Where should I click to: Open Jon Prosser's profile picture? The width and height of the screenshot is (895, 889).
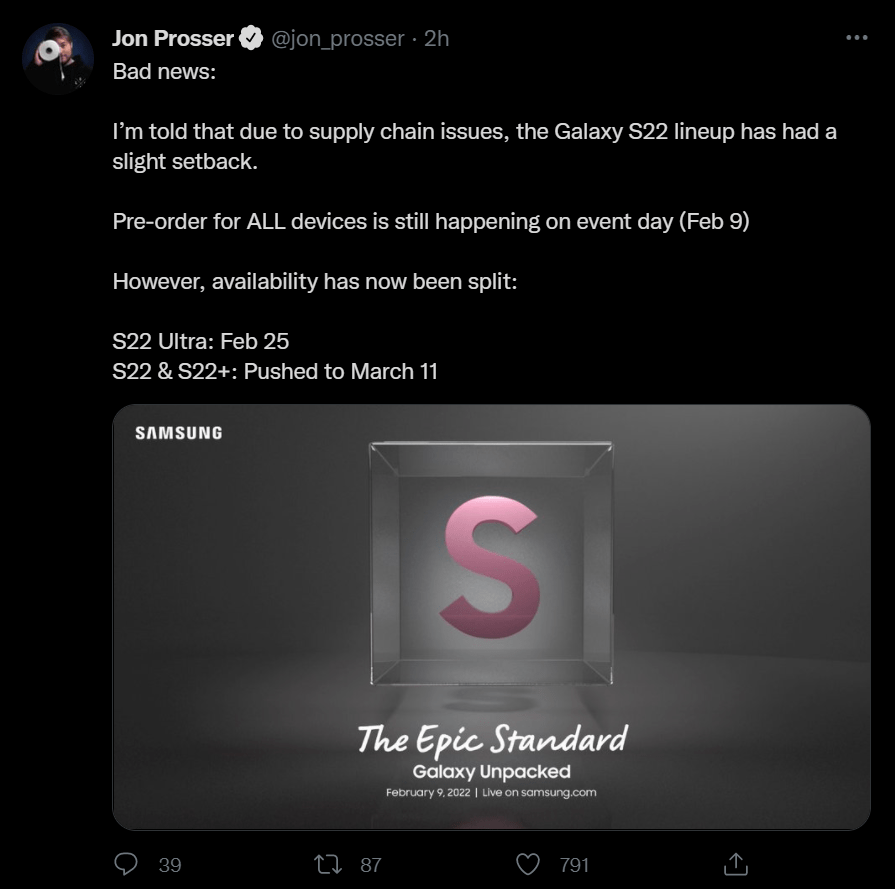coord(58,58)
